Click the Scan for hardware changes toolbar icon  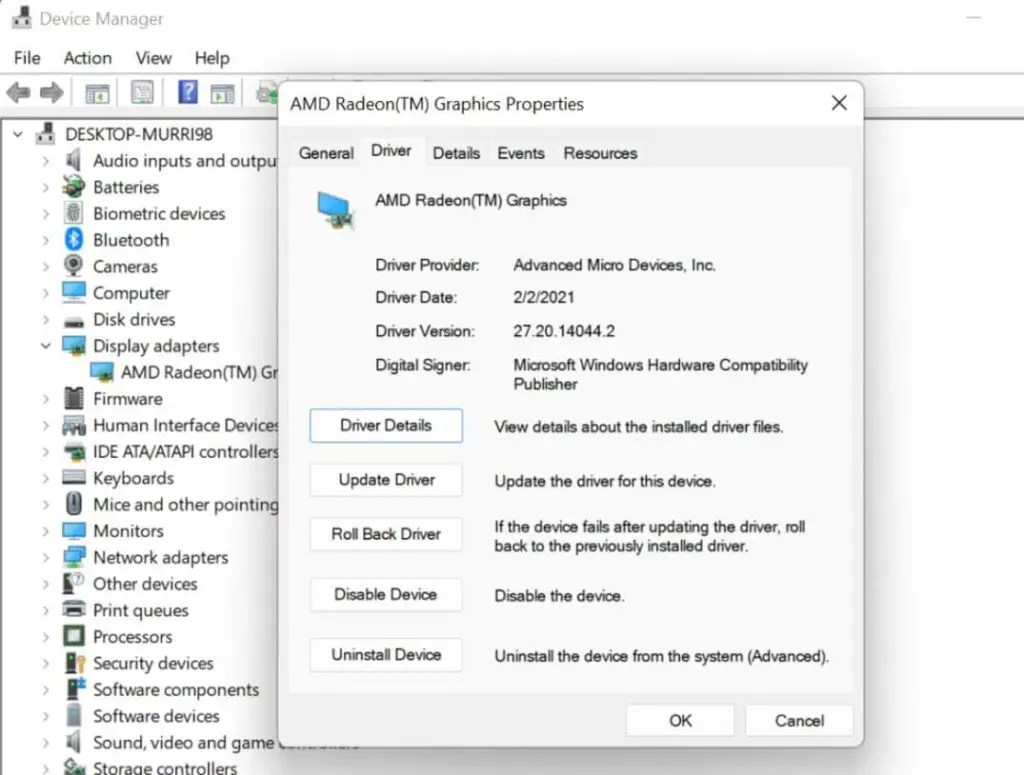266,91
